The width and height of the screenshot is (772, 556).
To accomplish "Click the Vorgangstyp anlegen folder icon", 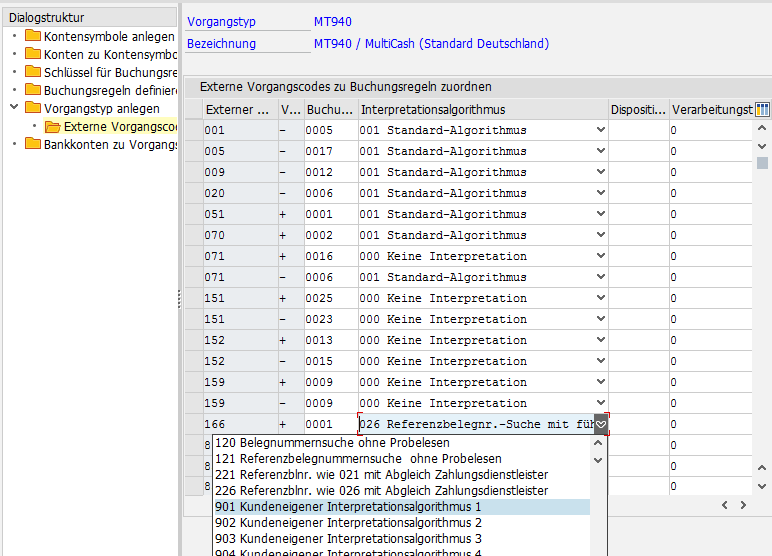I will tap(33, 108).
